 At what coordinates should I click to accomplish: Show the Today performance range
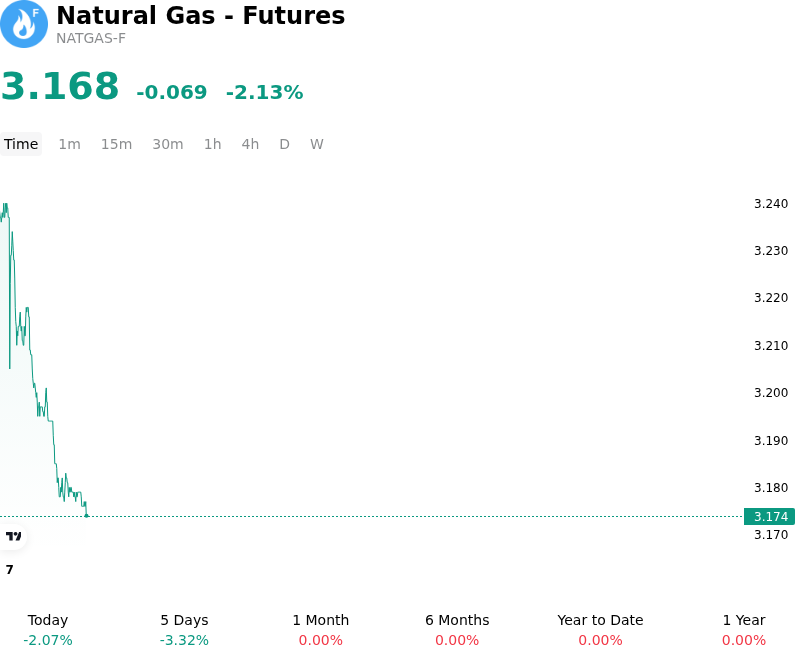pyautogui.click(x=48, y=630)
